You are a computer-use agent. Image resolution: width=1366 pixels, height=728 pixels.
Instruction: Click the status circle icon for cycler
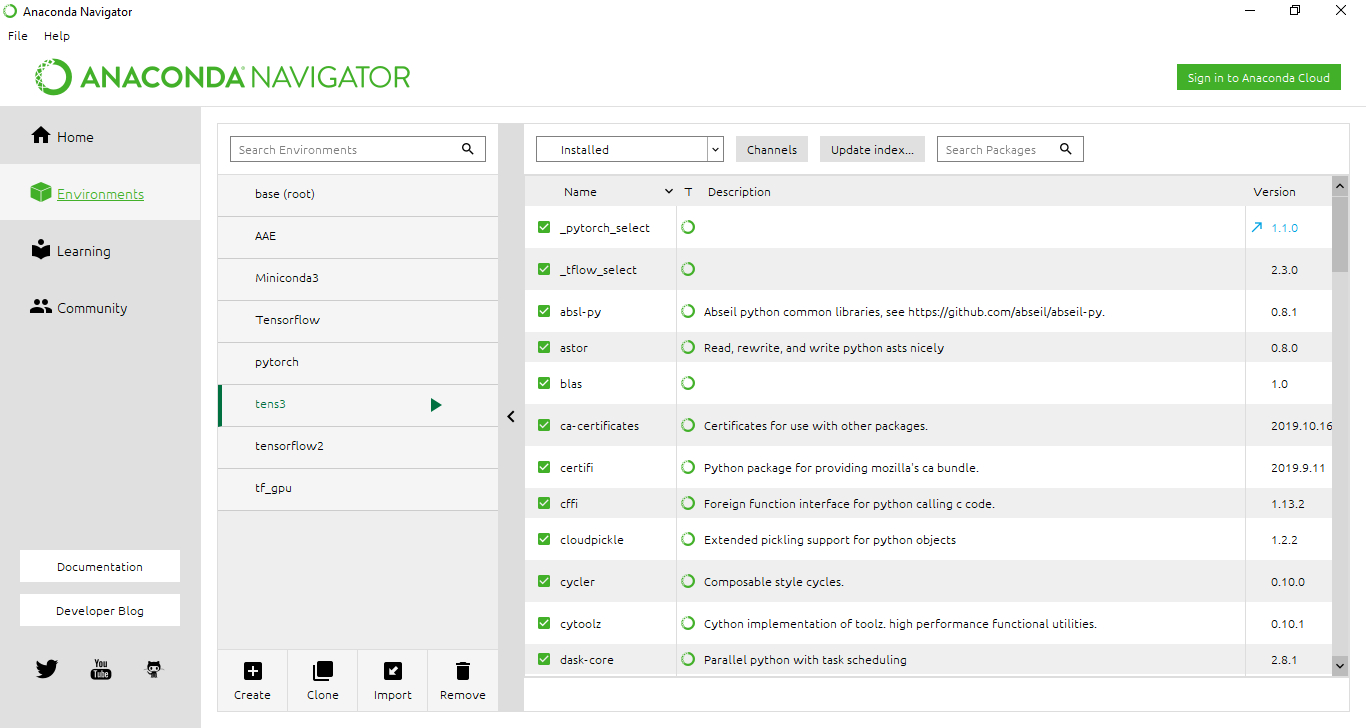[688, 581]
